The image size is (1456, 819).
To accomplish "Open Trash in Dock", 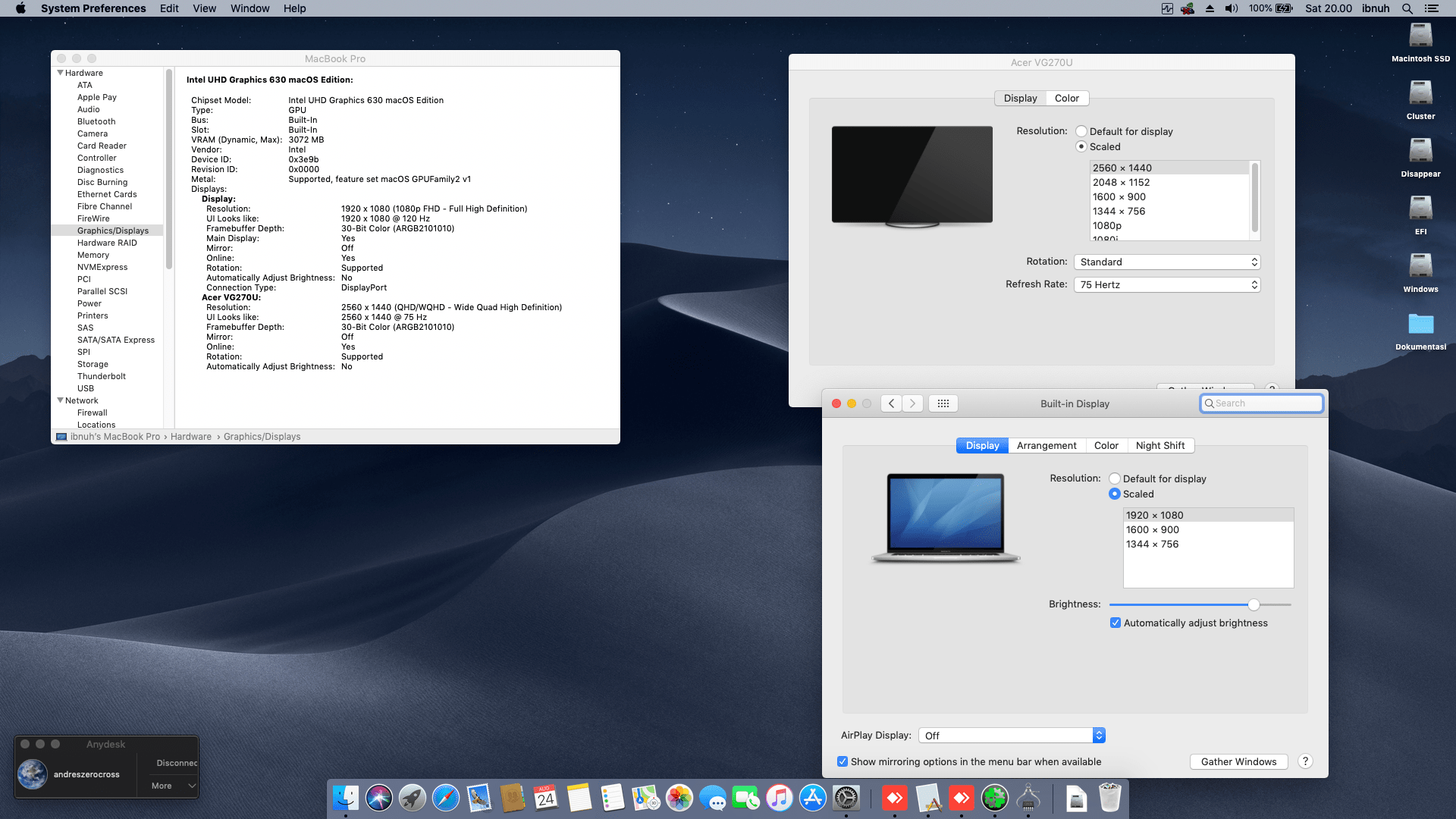I will [1110, 798].
